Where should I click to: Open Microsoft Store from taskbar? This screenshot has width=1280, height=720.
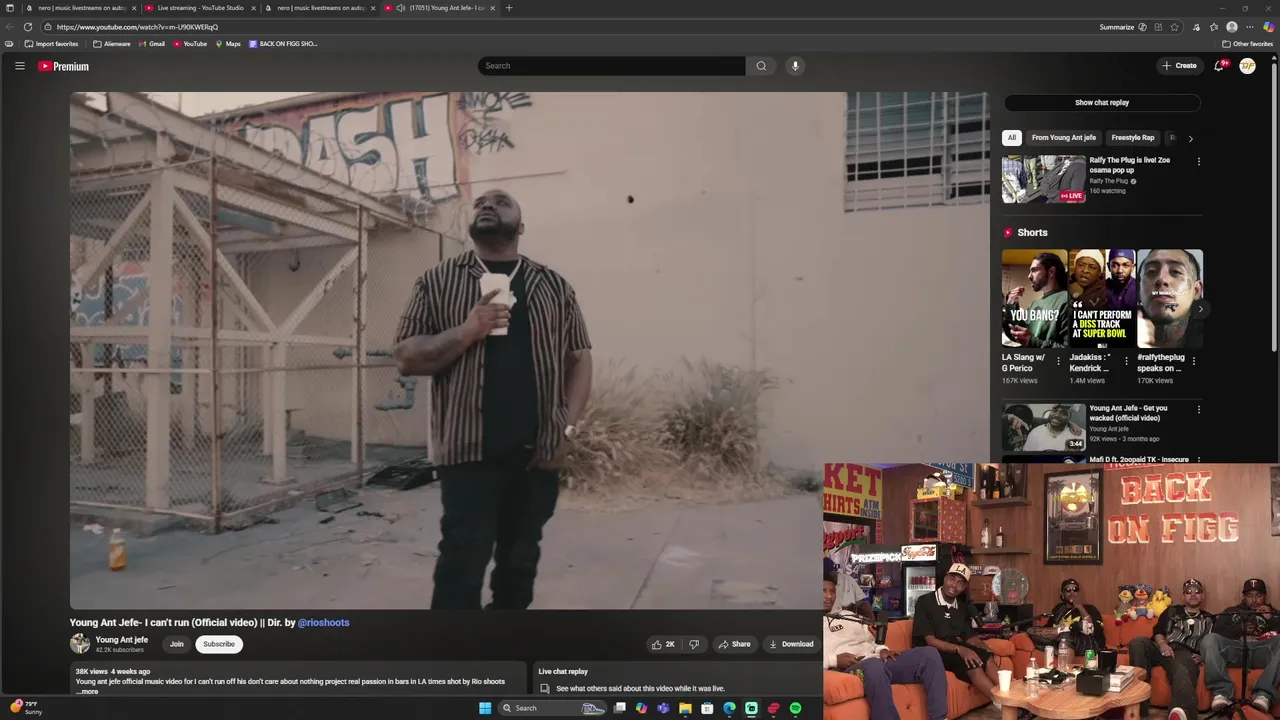pyautogui.click(x=707, y=708)
